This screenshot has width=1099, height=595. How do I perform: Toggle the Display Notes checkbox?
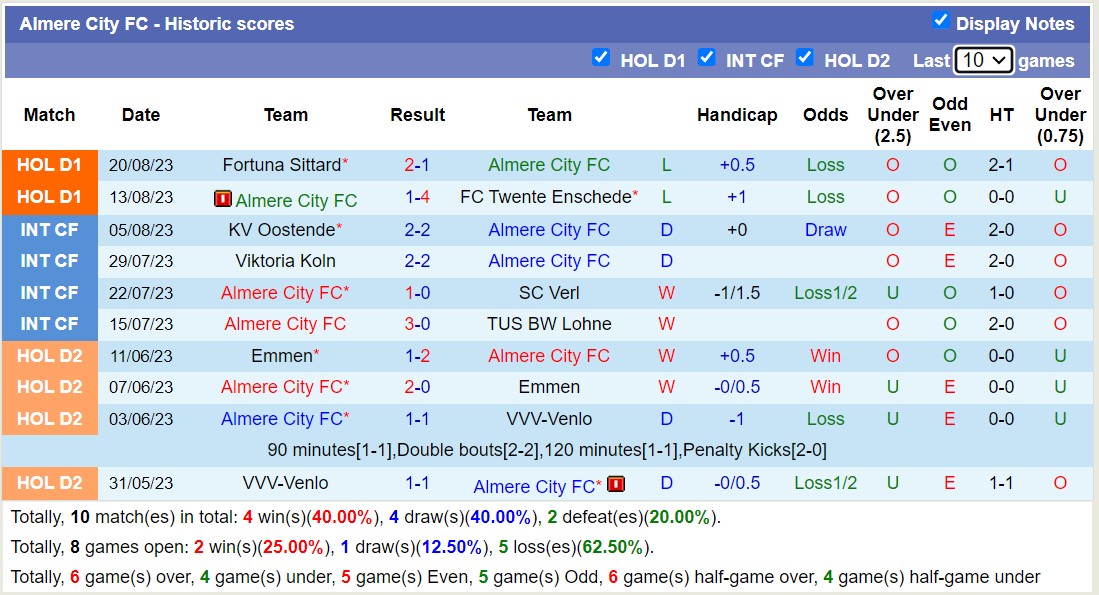click(940, 21)
